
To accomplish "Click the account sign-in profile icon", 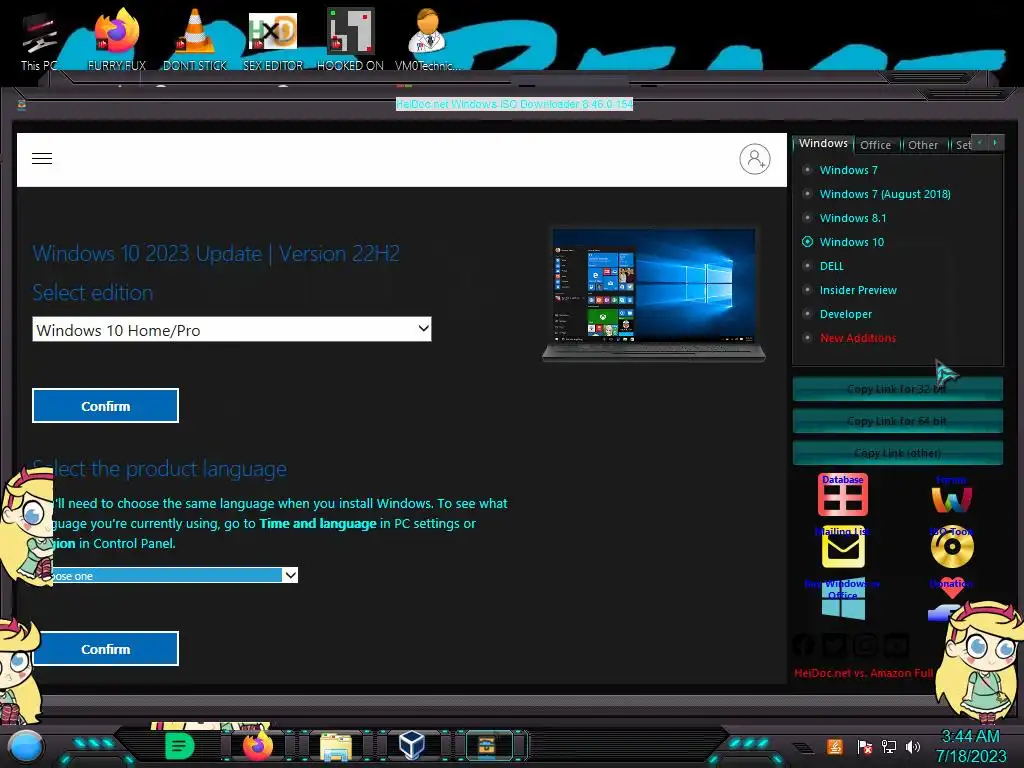I will [x=754, y=159].
